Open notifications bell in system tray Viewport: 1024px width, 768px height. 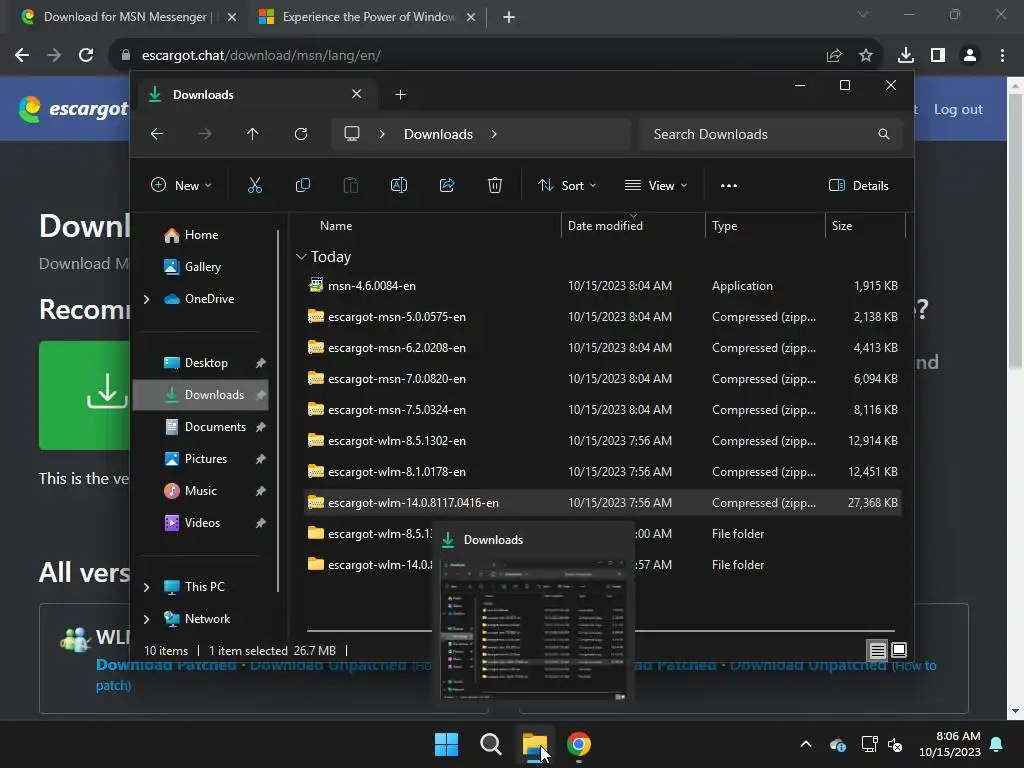[x=997, y=744]
